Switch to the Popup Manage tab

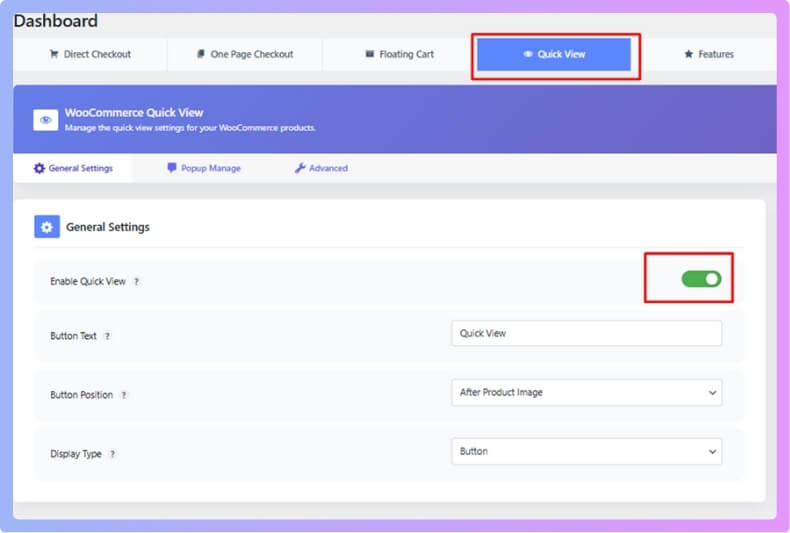[x=204, y=168]
